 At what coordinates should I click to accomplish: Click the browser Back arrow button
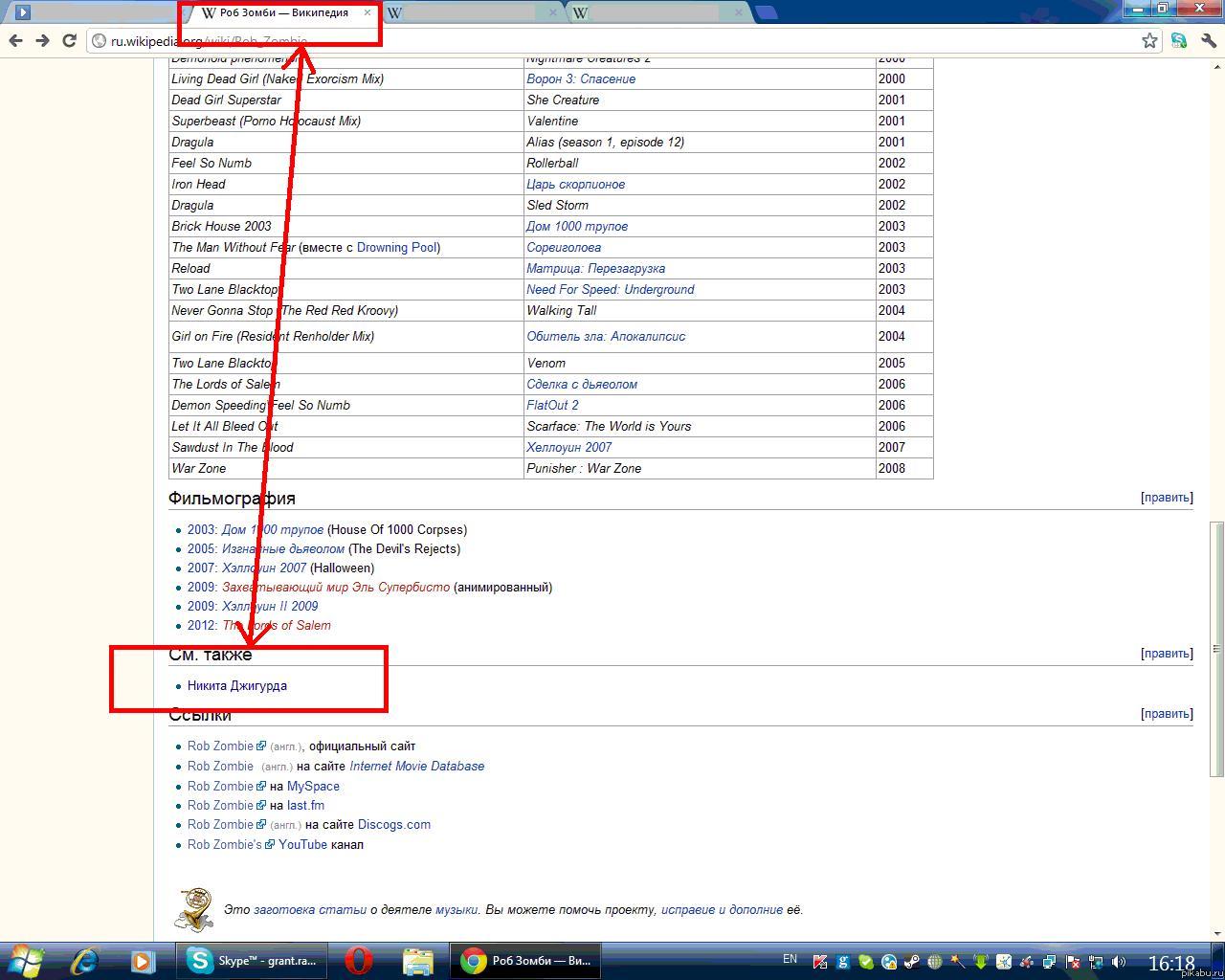[15, 40]
